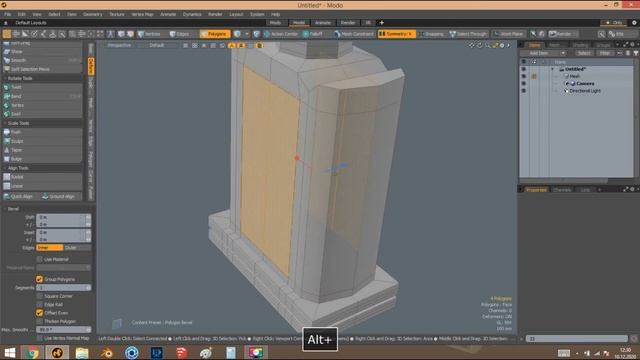
Task: Select the Swirl tool
Action: (42, 114)
